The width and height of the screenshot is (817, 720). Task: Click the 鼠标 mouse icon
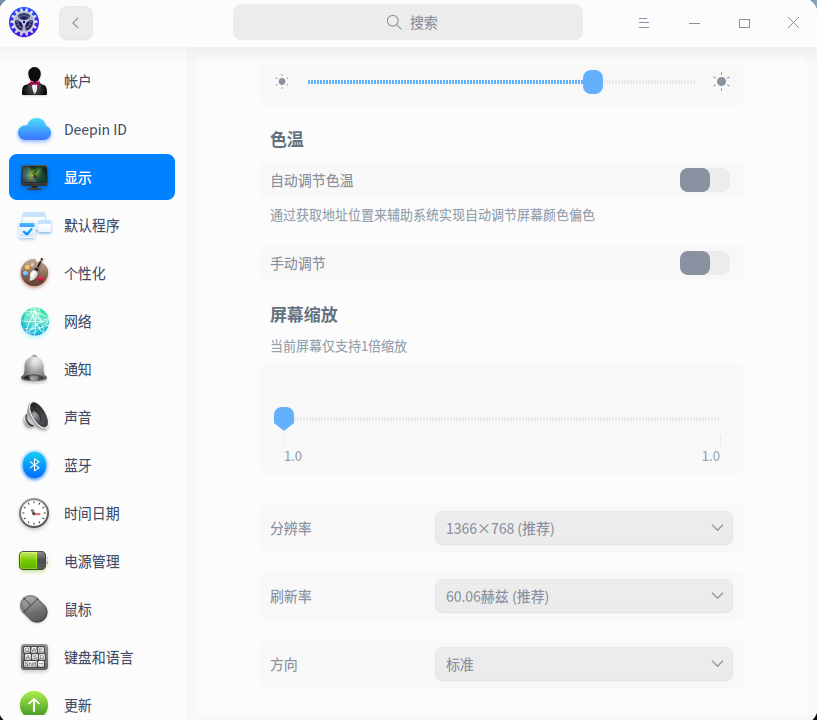pos(34,609)
